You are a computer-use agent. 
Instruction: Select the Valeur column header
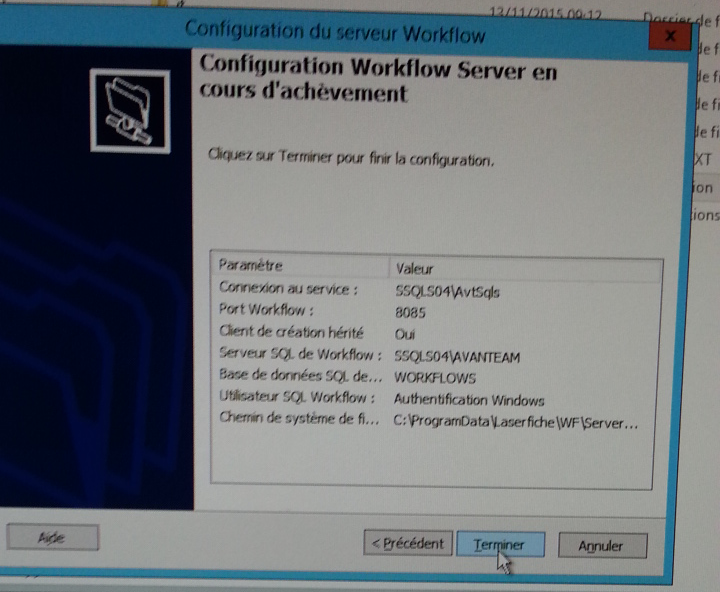(526, 269)
